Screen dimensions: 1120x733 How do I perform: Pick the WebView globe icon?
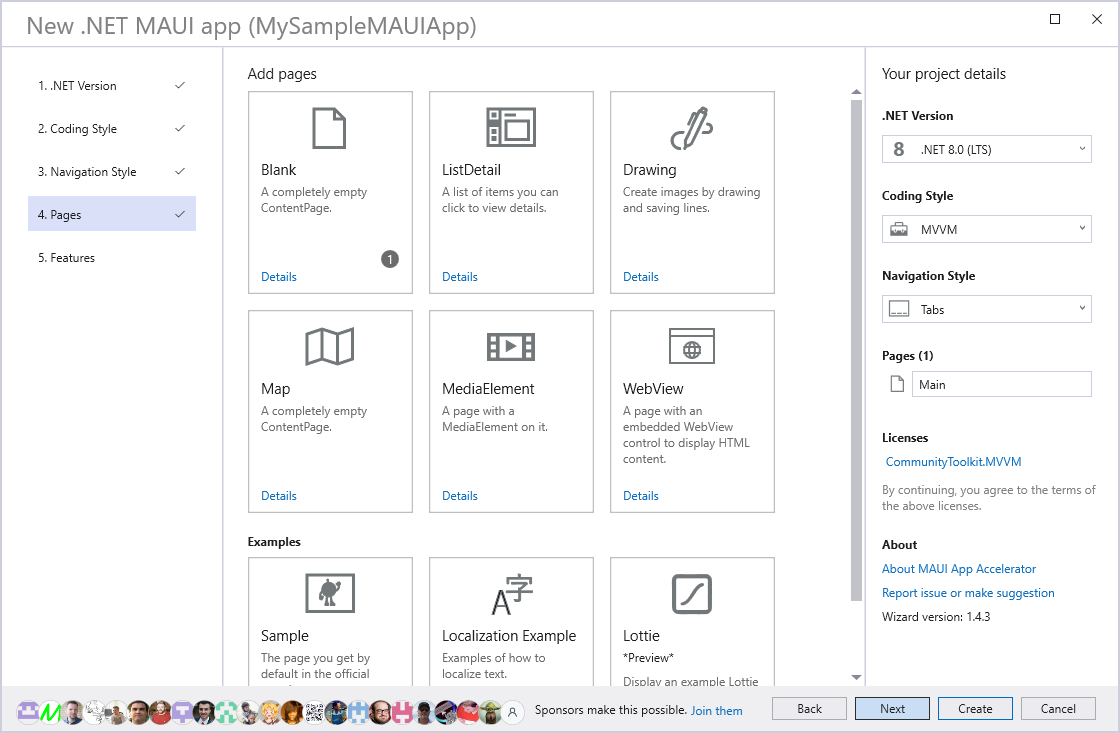click(691, 347)
